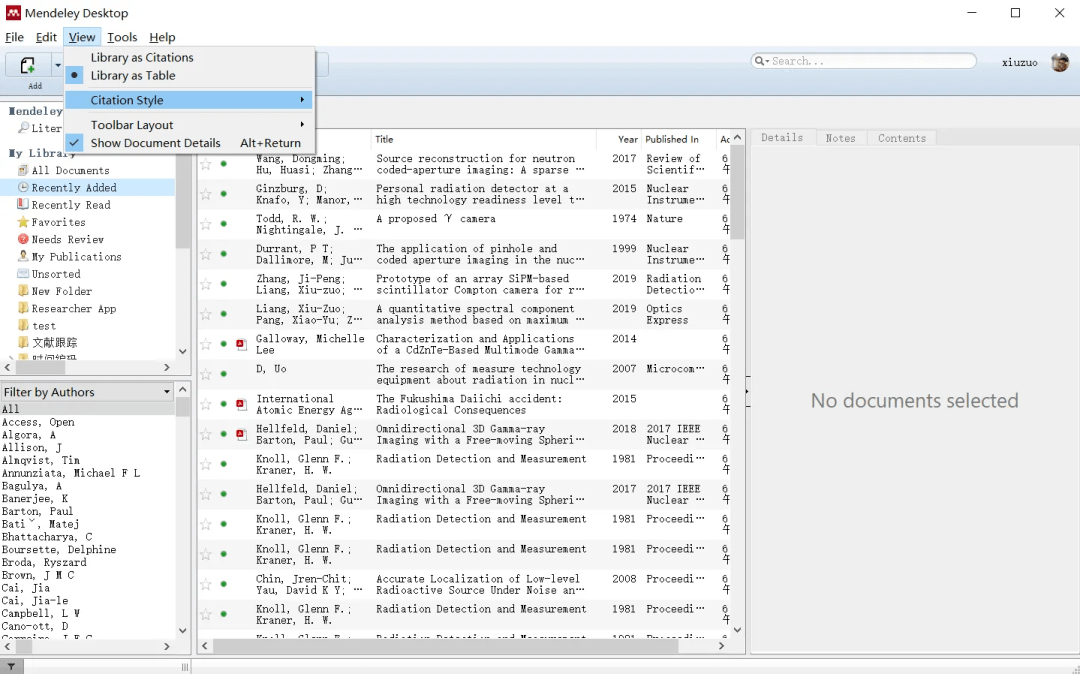Favorite the Todd, R. W. paper star
Image resolution: width=1080 pixels, height=674 pixels.
click(x=205, y=224)
